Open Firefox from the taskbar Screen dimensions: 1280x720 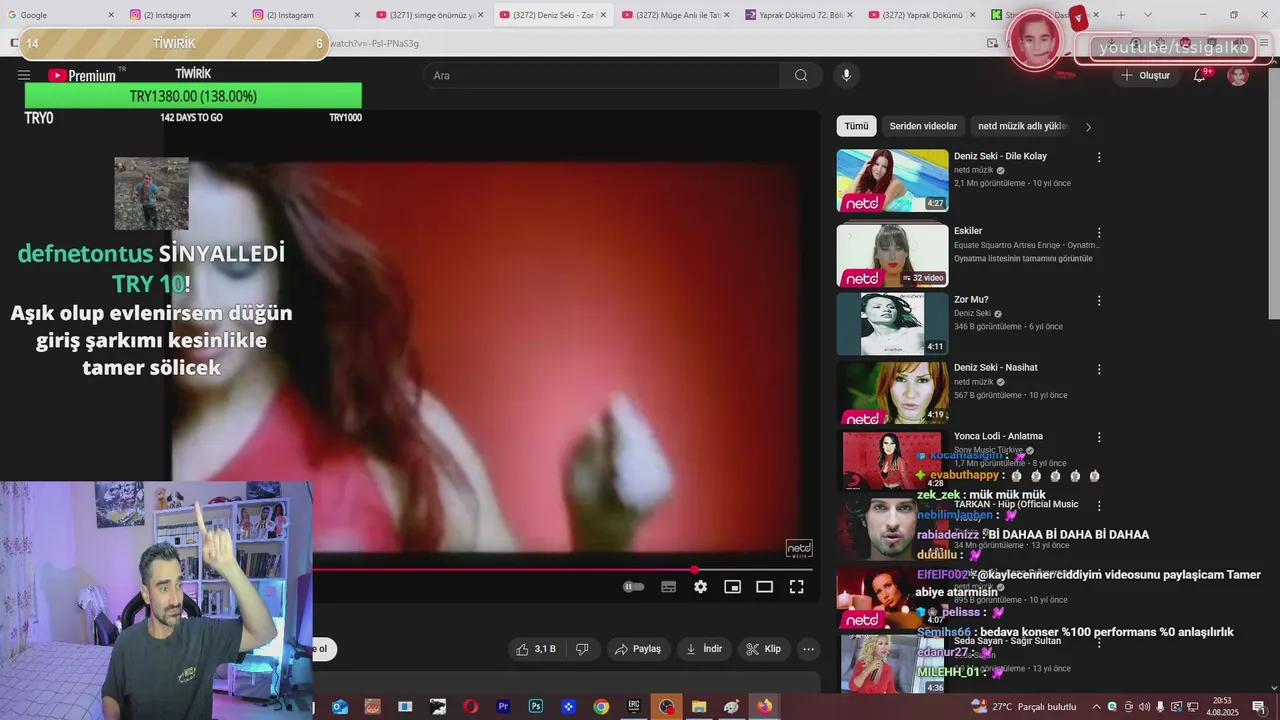[x=764, y=706]
